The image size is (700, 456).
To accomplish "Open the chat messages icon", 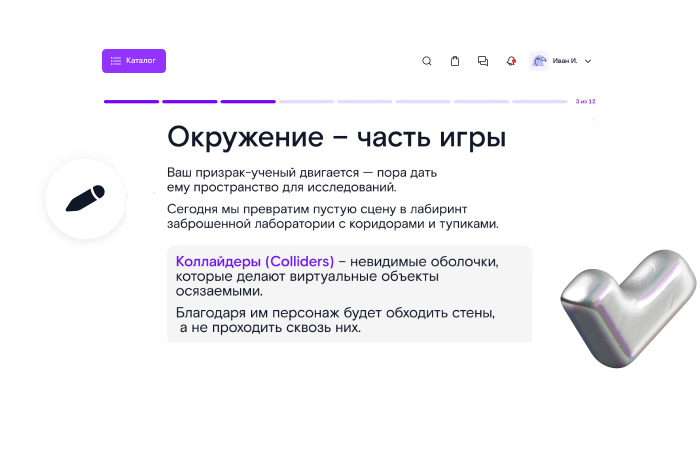I will pos(483,61).
